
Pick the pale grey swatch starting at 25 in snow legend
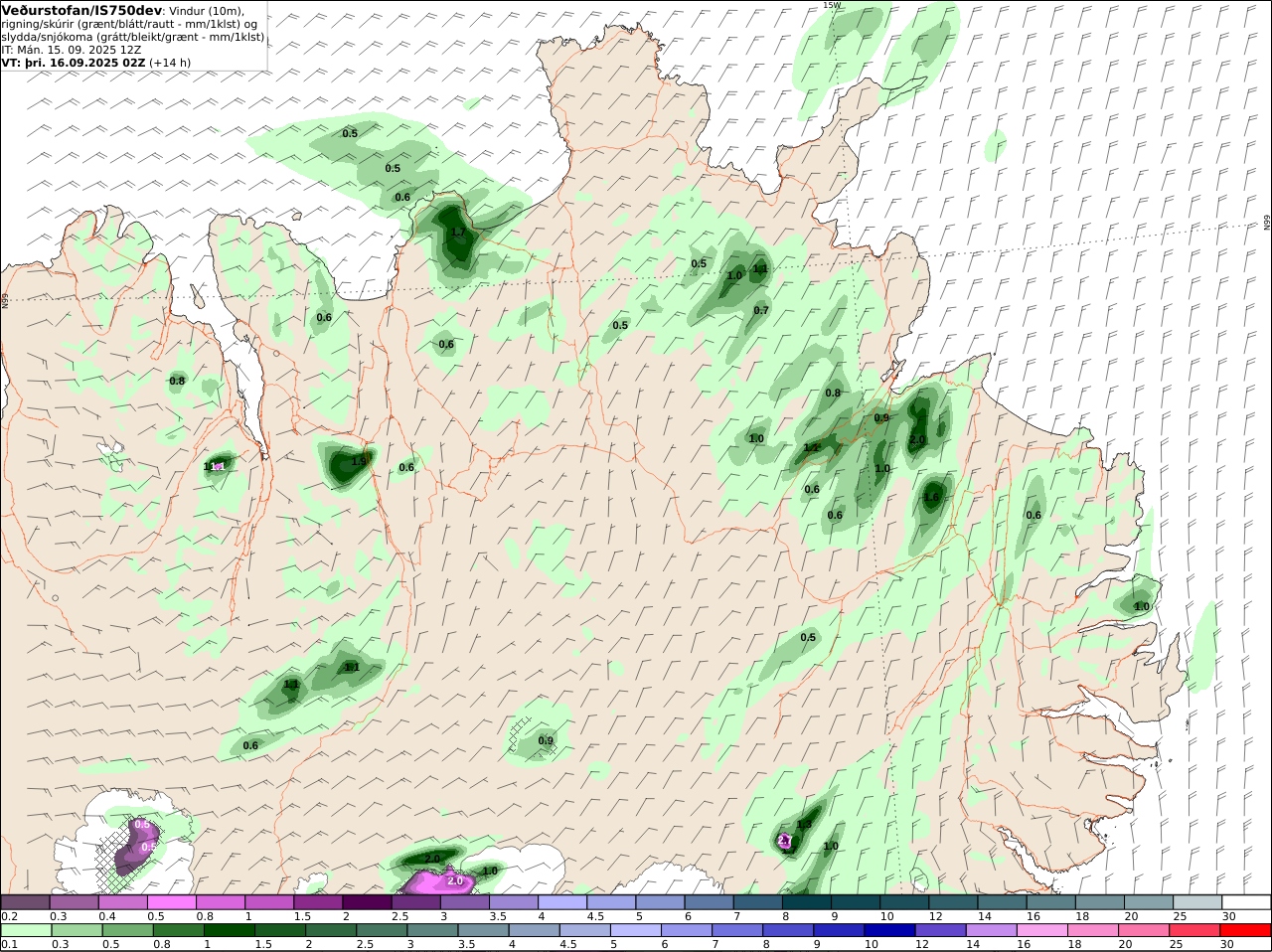coord(1197,901)
